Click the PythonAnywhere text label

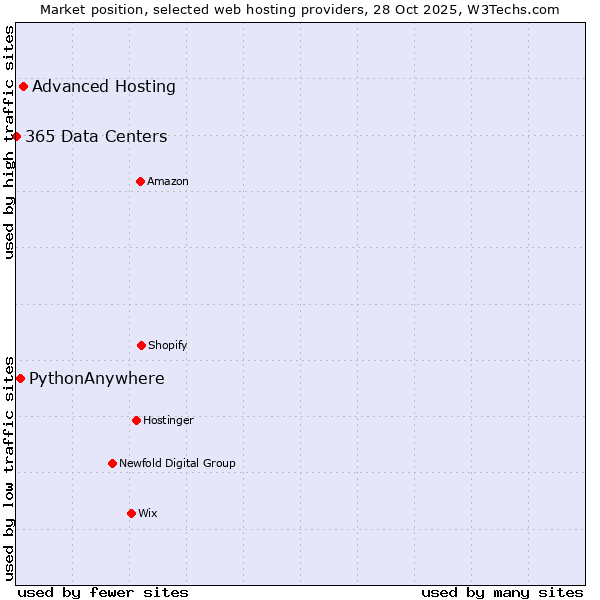click(x=97, y=379)
